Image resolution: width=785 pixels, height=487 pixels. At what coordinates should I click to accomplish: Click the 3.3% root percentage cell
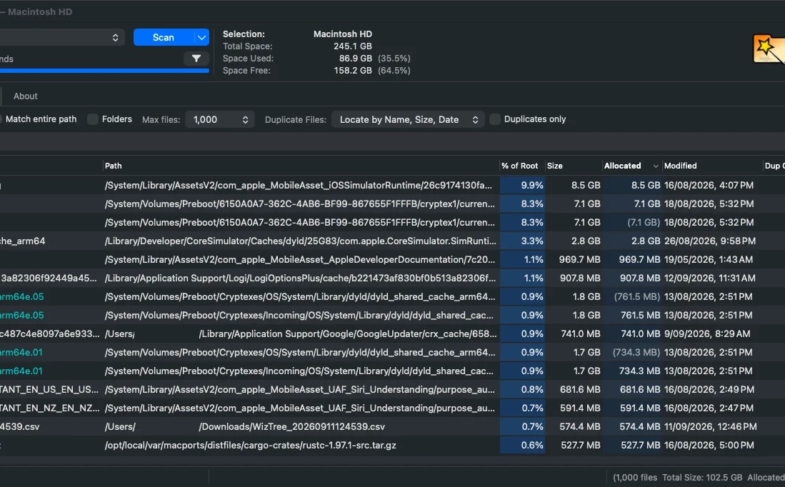click(522, 241)
